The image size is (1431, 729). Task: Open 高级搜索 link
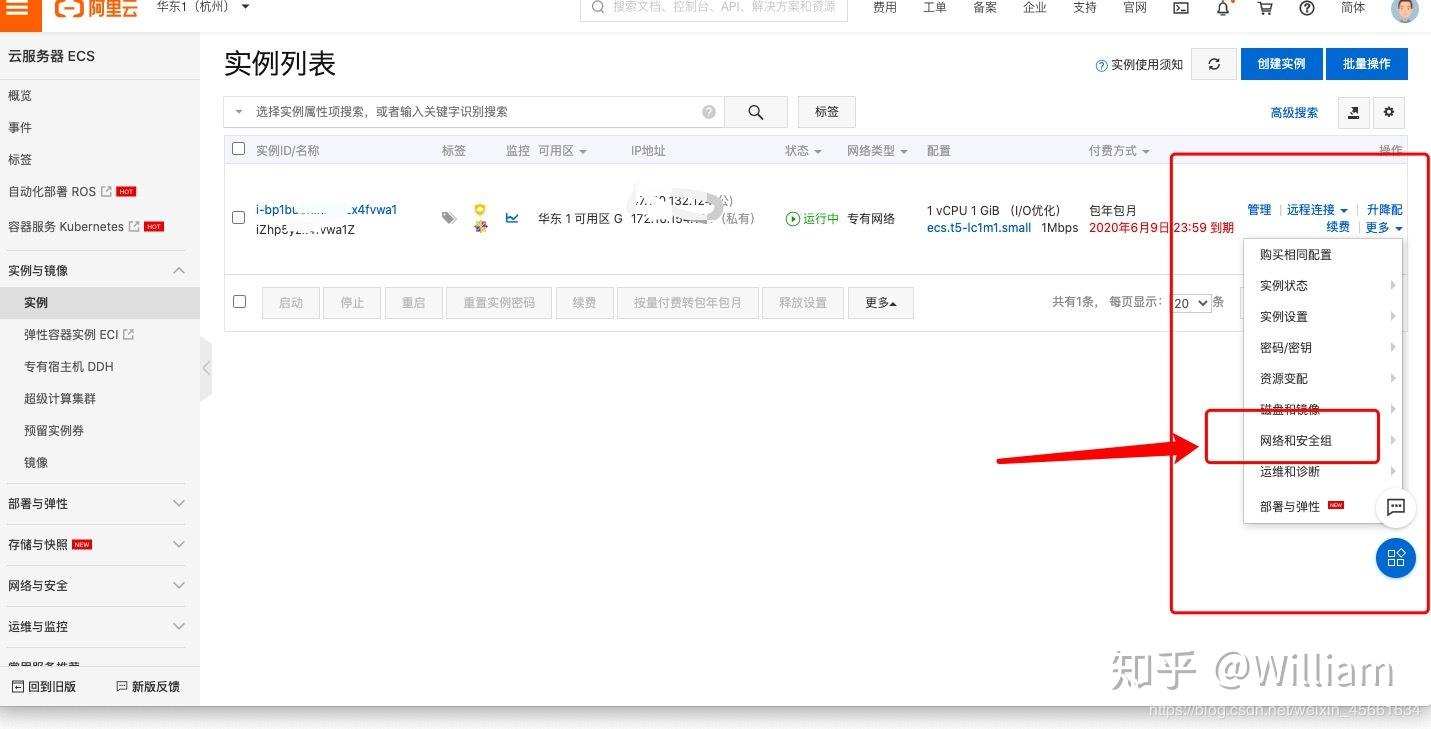click(x=1294, y=113)
